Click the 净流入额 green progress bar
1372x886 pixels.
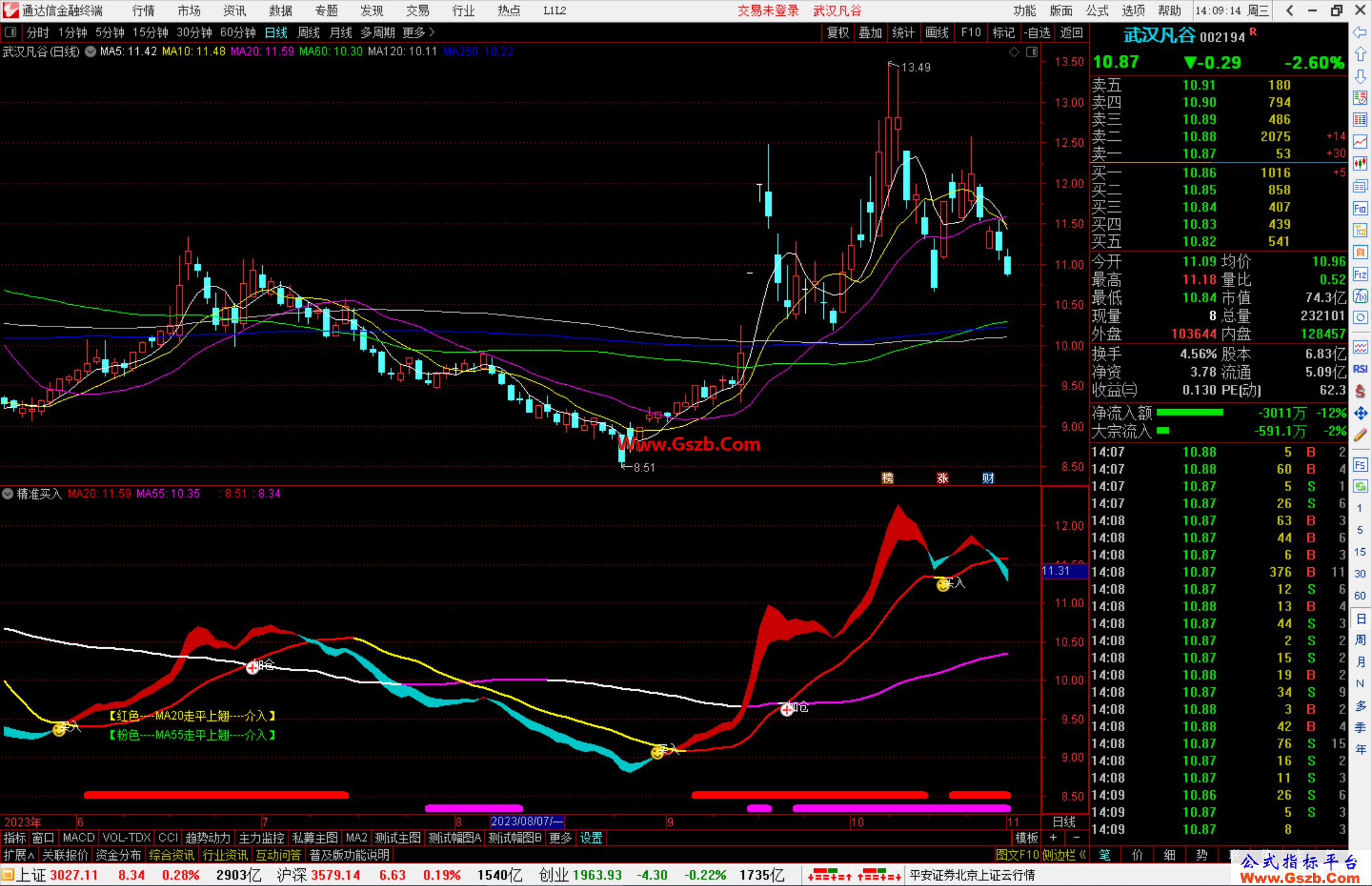(1190, 413)
